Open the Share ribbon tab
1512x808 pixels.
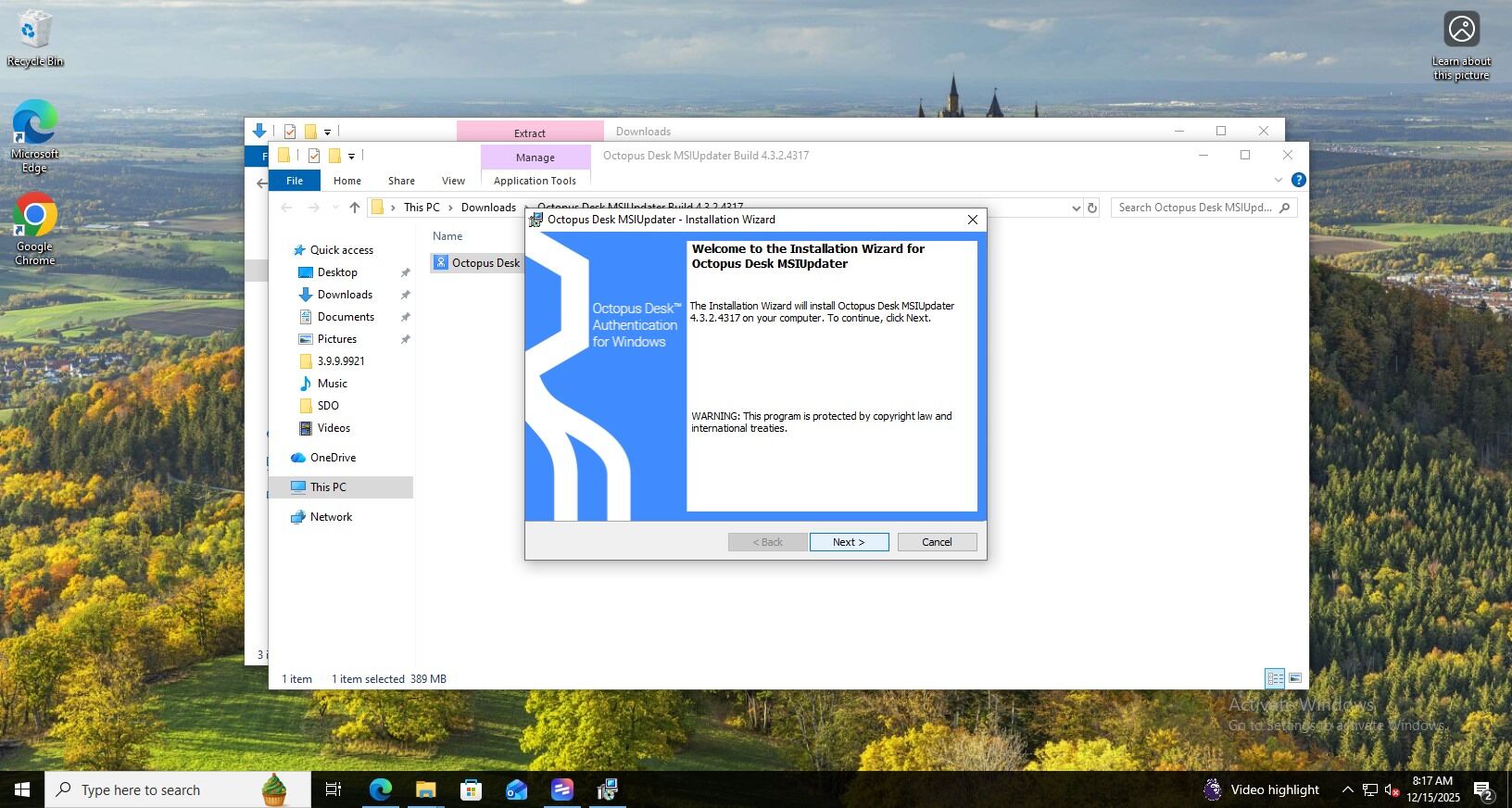click(401, 181)
